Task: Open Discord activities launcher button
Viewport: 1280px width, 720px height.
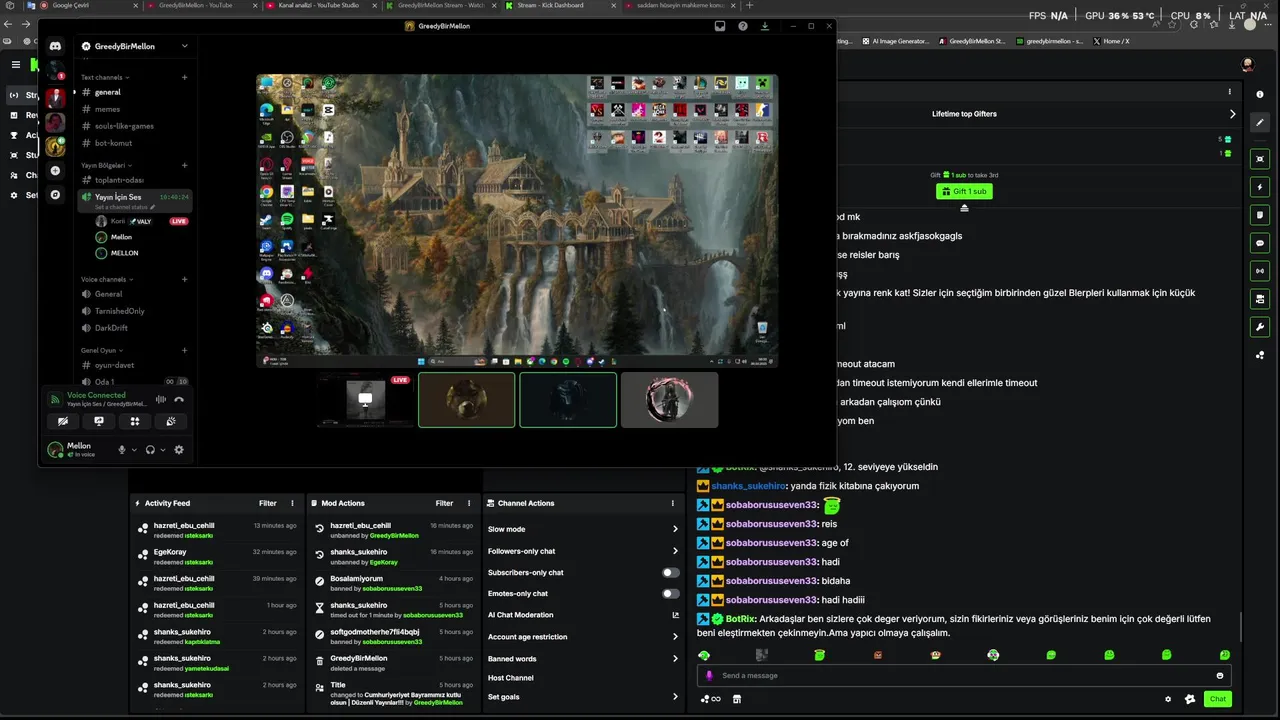Action: 135,421
